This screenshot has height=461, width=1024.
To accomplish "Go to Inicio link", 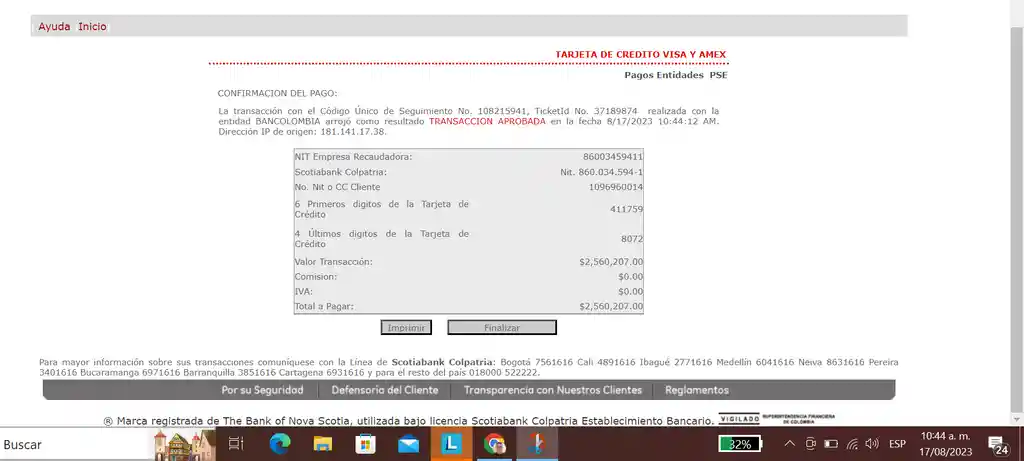I will (92, 27).
